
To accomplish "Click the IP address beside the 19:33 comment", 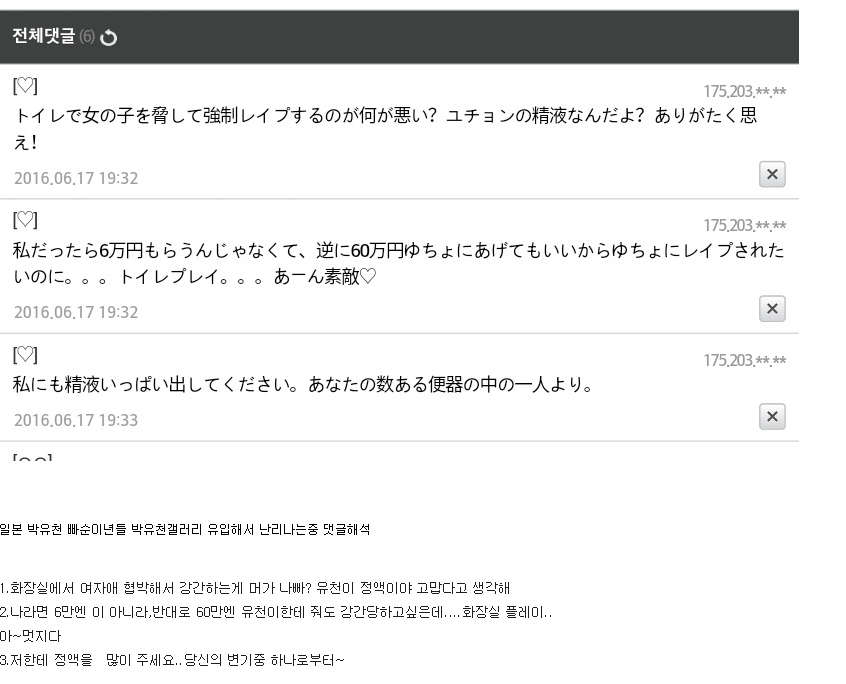I will [745, 360].
